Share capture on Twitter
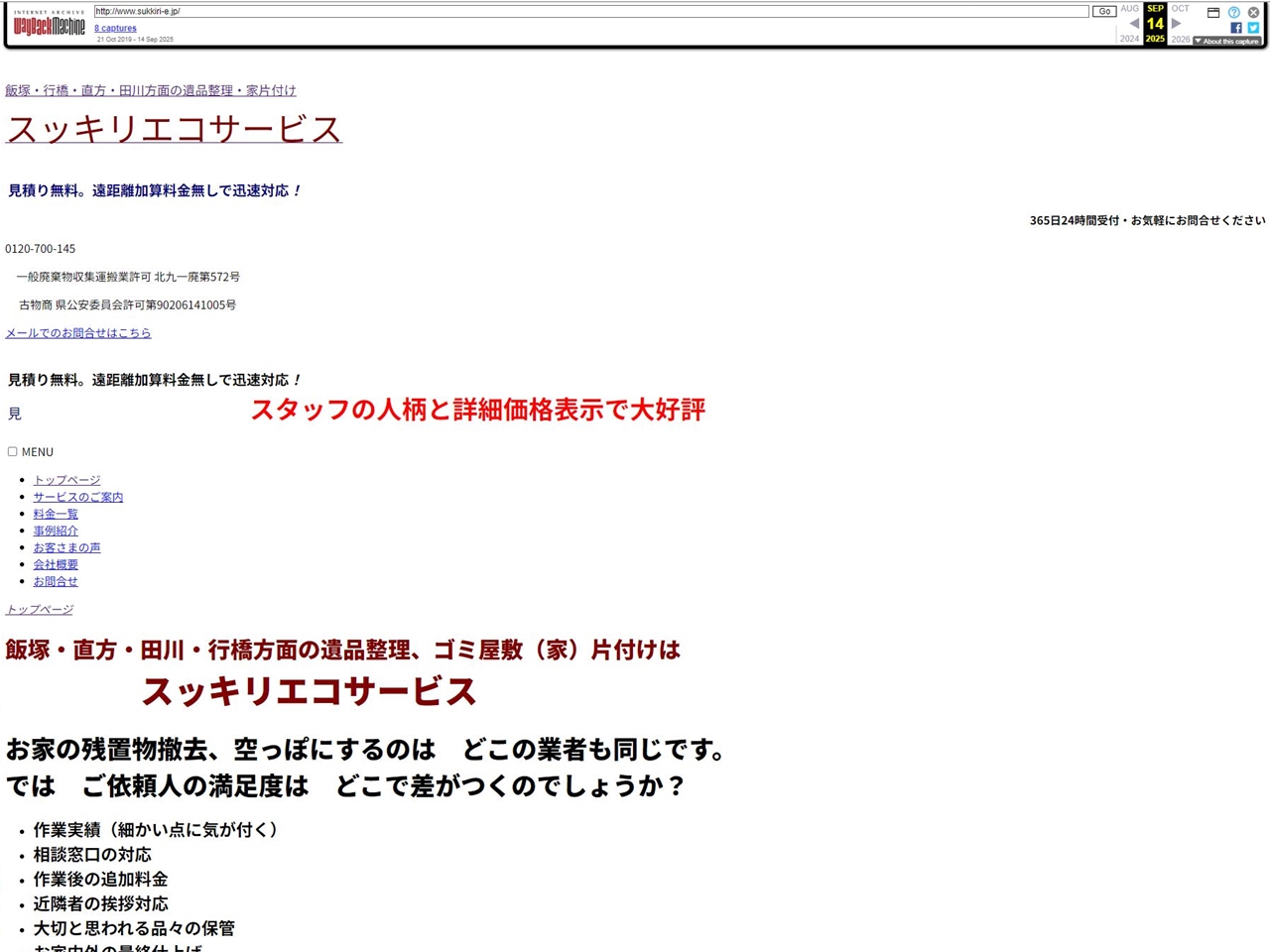Screen dimensions: 1270x952 1253,28
